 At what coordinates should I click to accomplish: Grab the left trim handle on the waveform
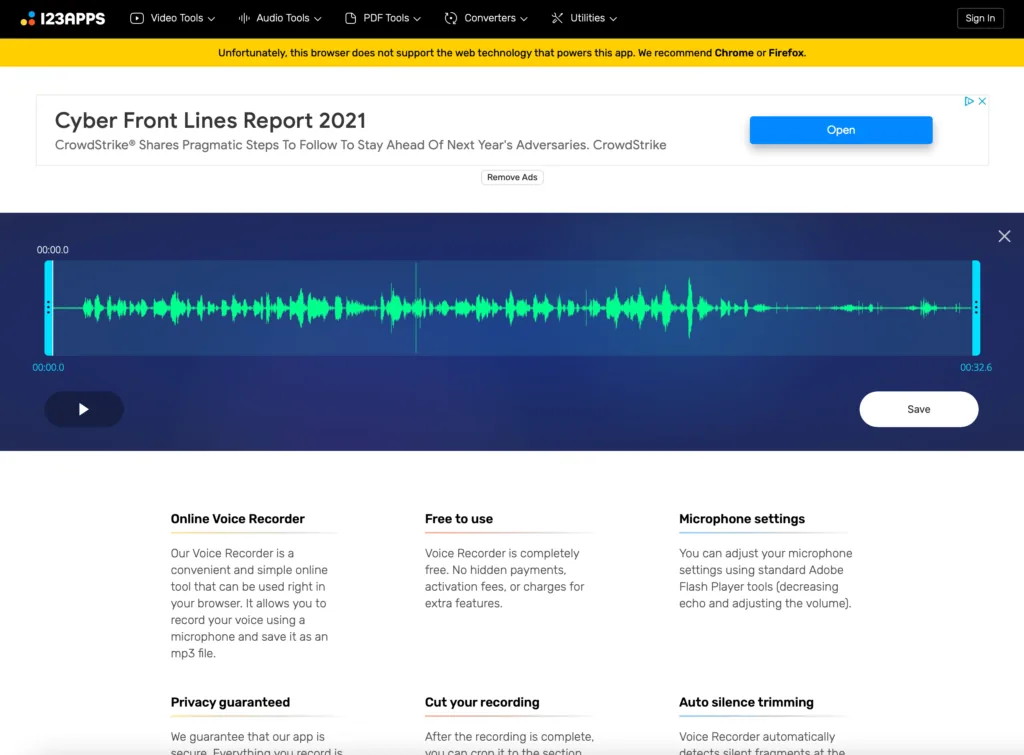pyautogui.click(x=48, y=308)
